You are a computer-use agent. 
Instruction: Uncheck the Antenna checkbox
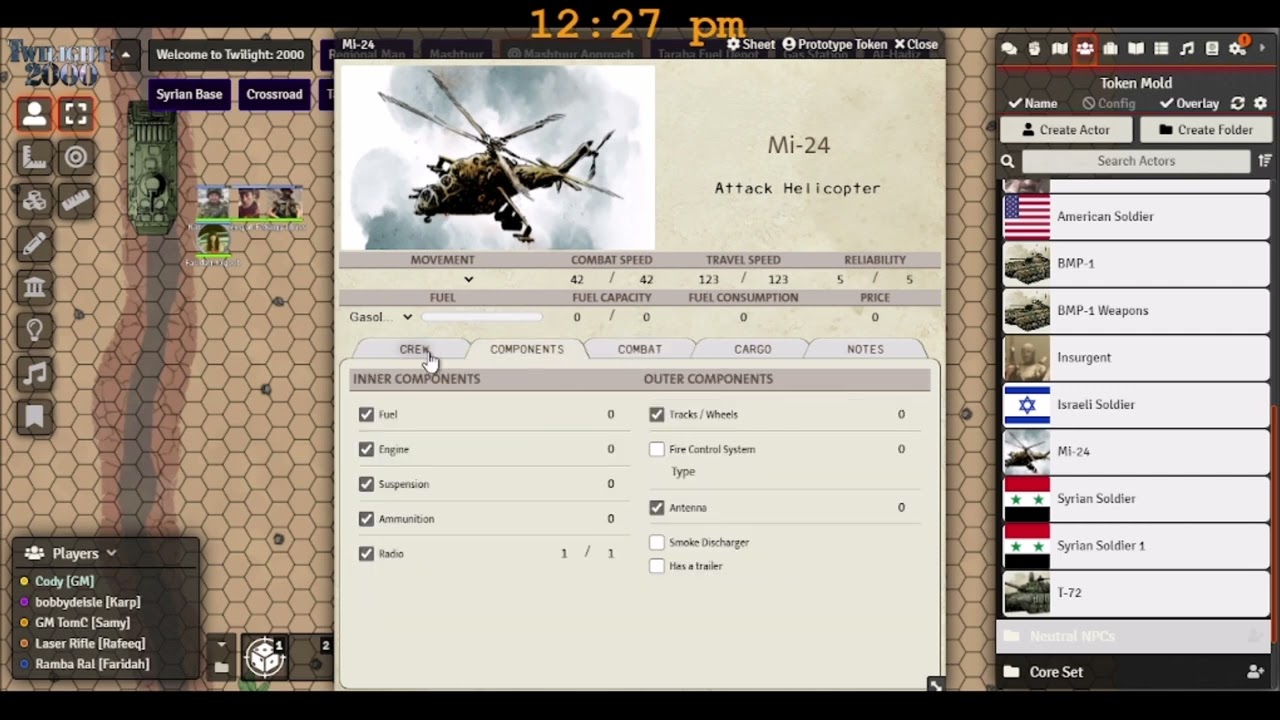pos(656,507)
